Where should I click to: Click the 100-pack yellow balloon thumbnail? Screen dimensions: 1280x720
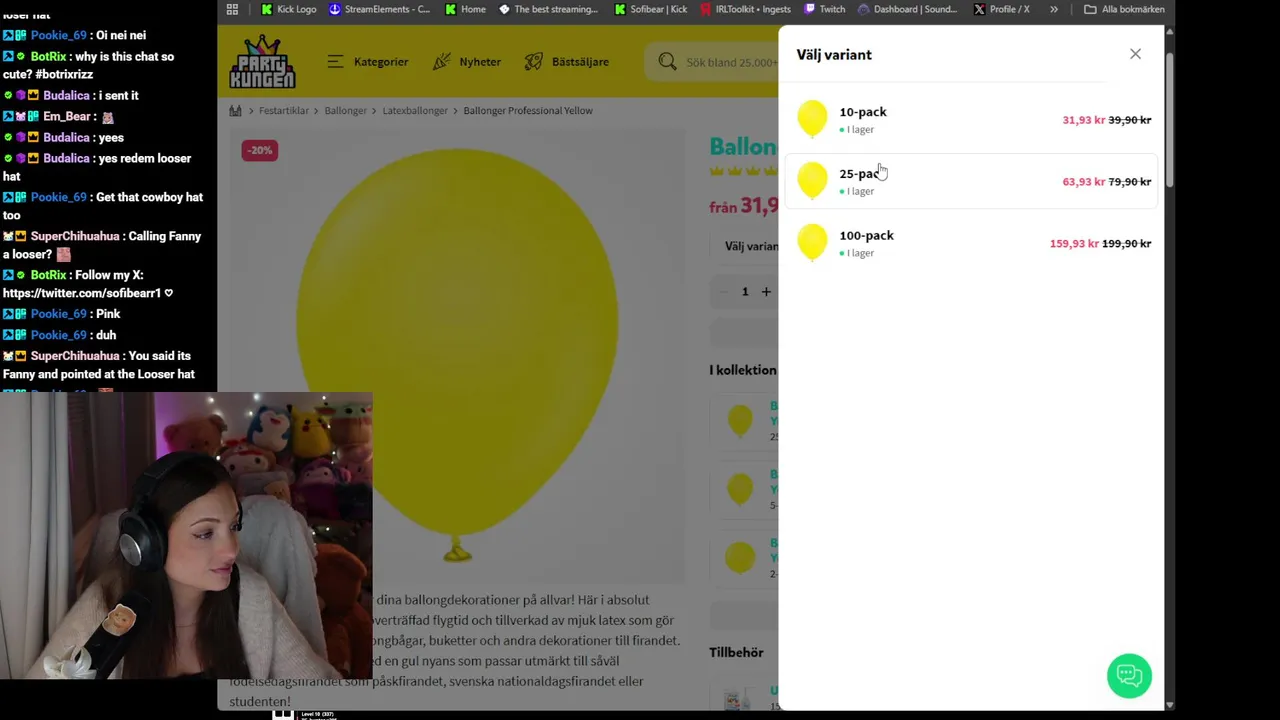point(812,243)
